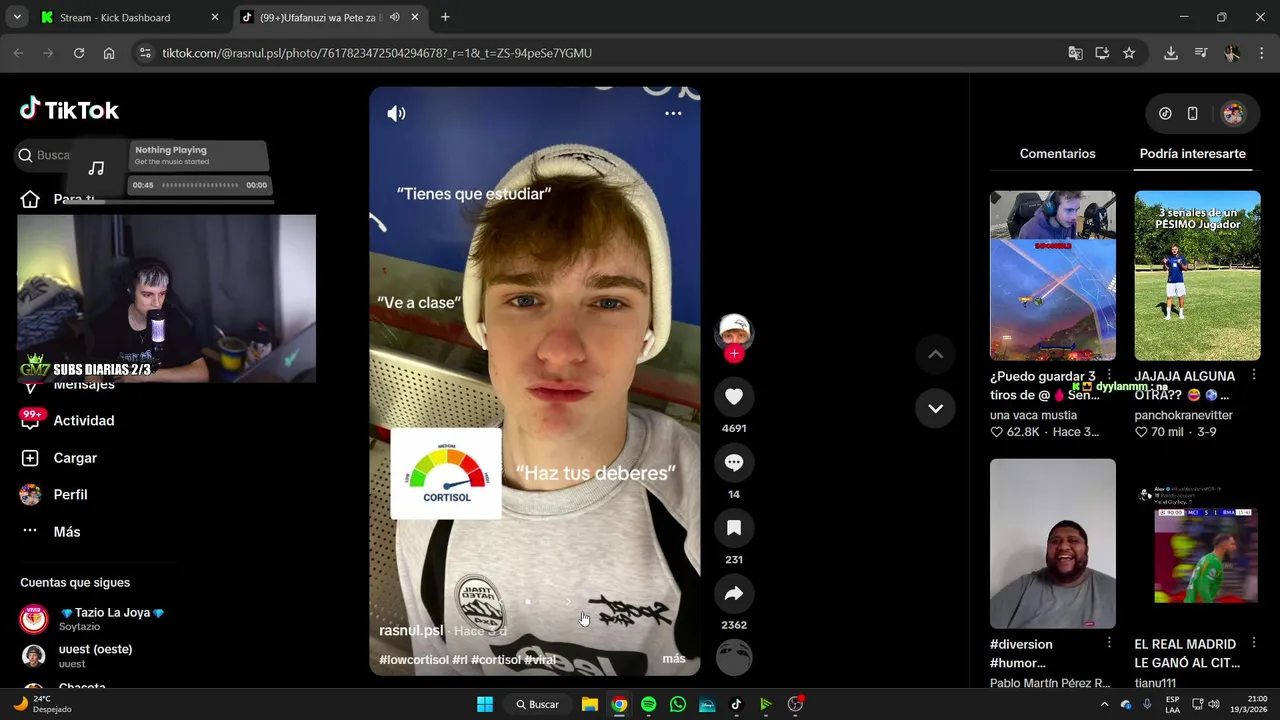Install the app via address bar icon

(1102, 53)
